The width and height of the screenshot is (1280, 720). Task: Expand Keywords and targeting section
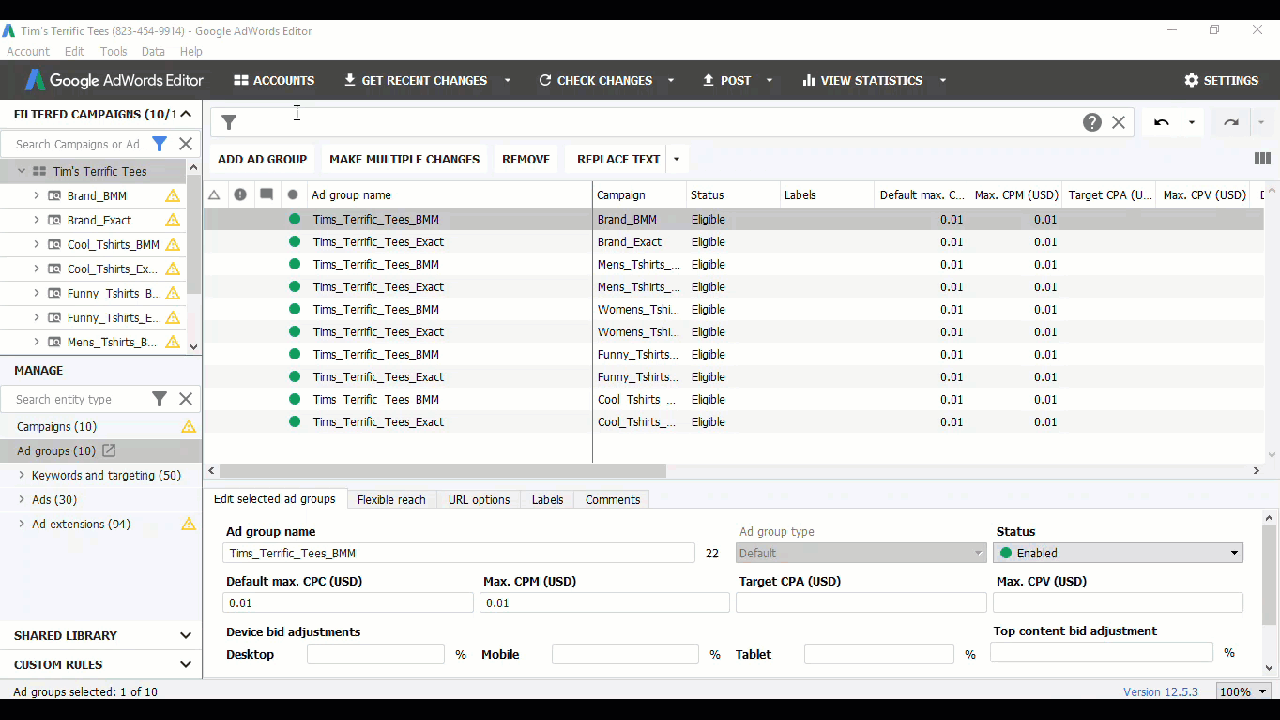click(x=22, y=476)
